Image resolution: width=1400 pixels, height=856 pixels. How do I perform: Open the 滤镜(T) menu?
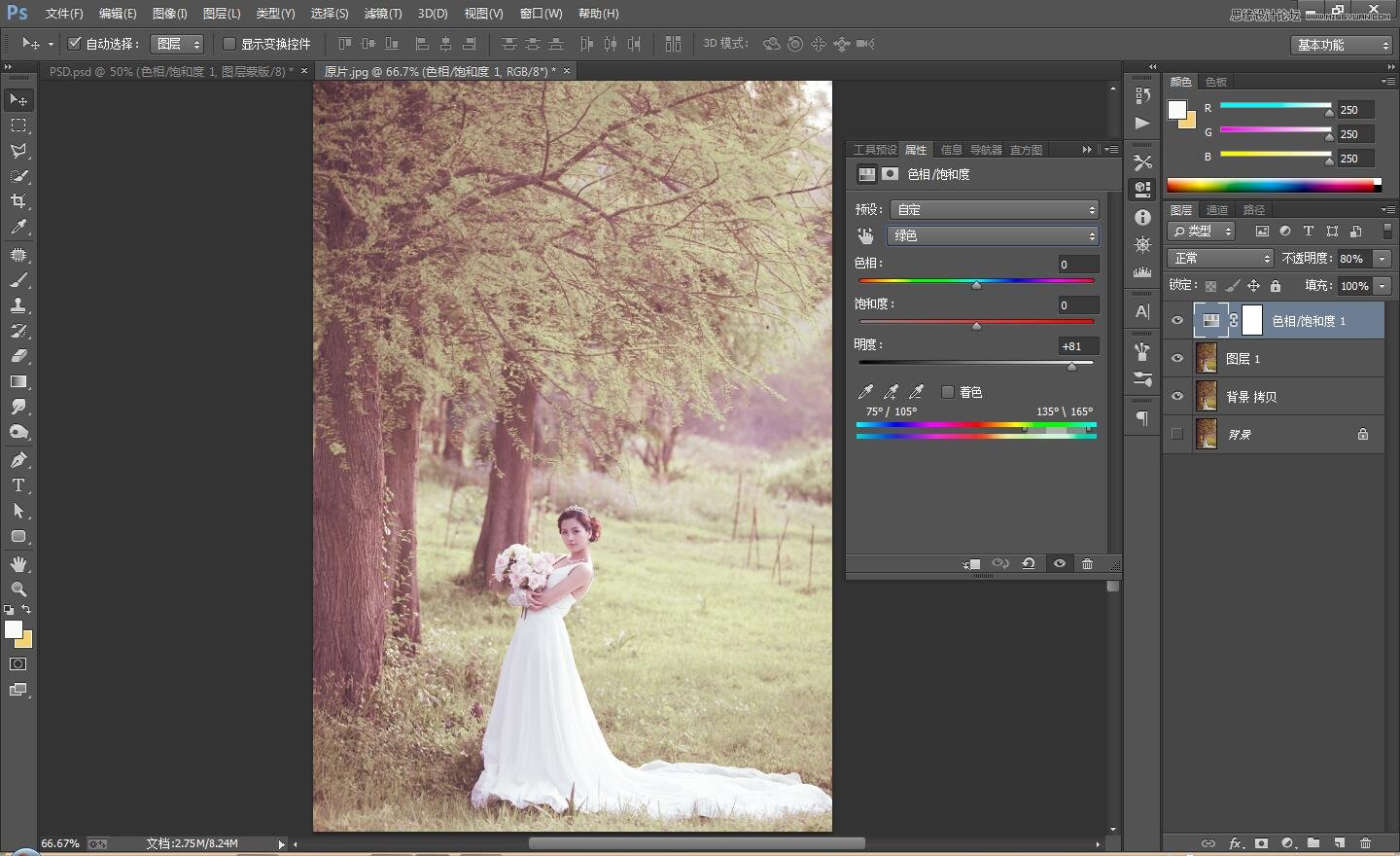(x=382, y=14)
